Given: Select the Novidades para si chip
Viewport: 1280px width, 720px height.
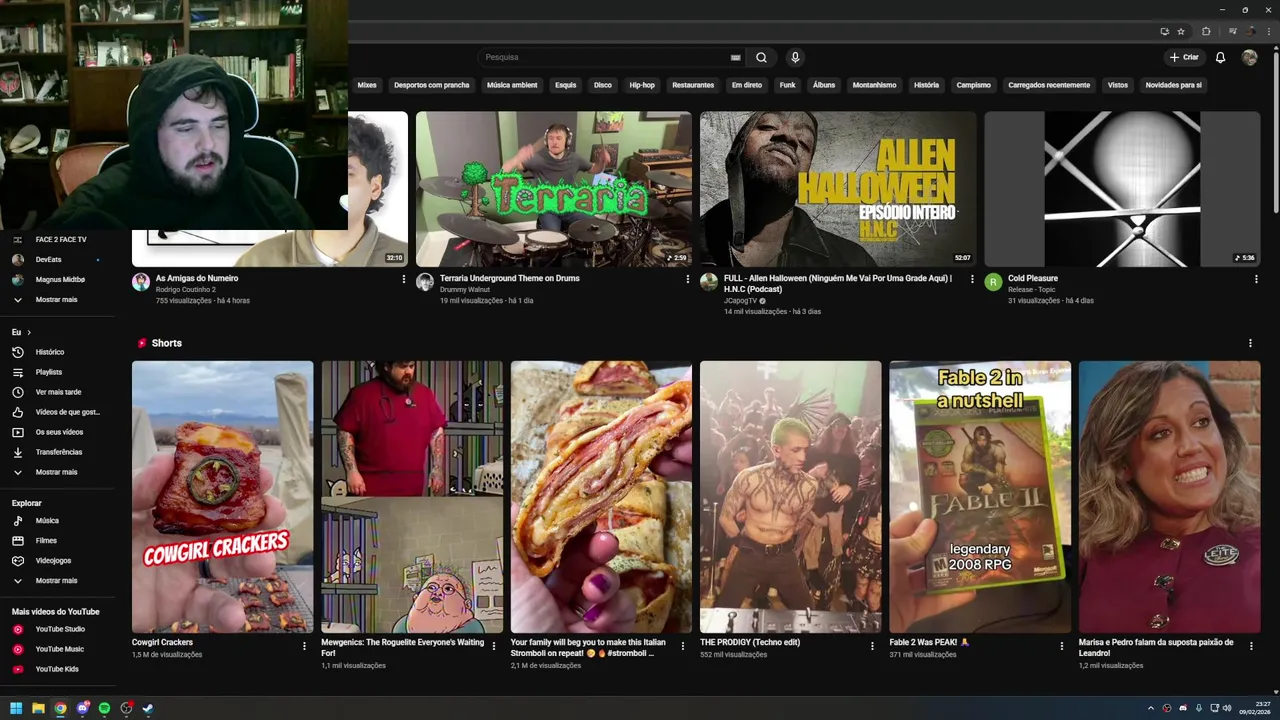Looking at the screenshot, I should point(1173,85).
